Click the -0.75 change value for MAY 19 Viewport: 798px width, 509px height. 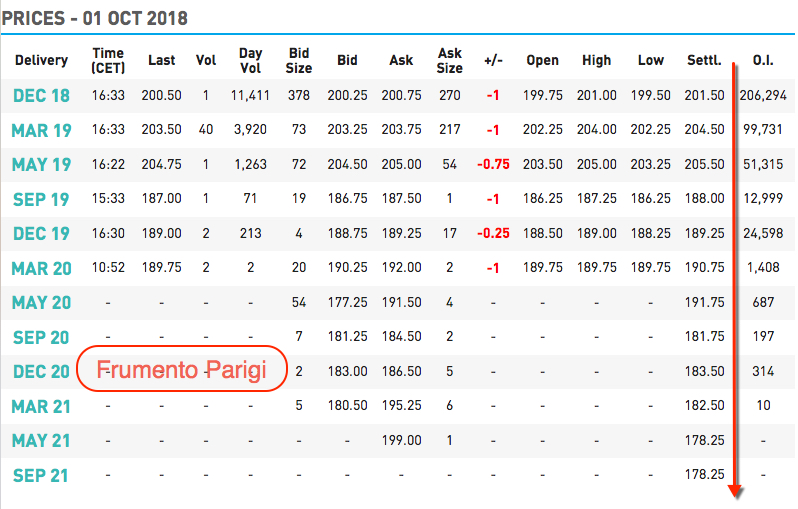point(493,164)
